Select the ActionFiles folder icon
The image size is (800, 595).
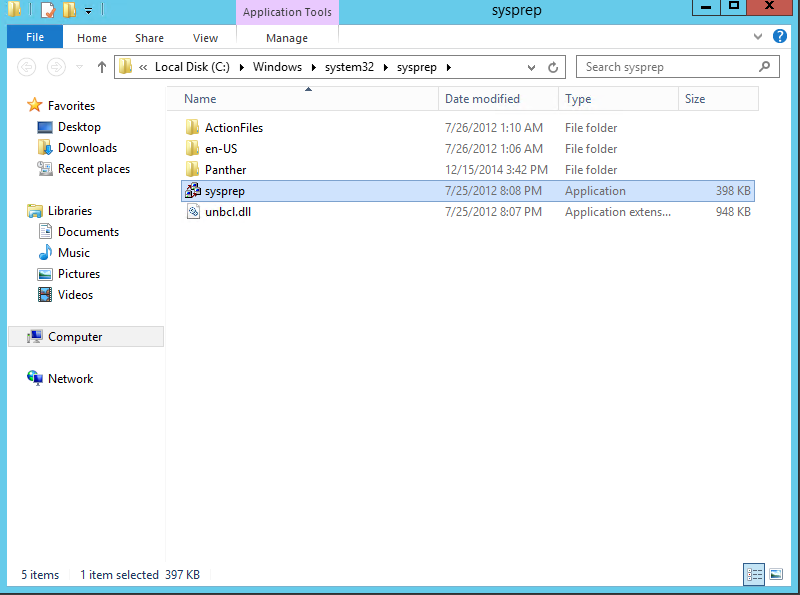[192, 127]
